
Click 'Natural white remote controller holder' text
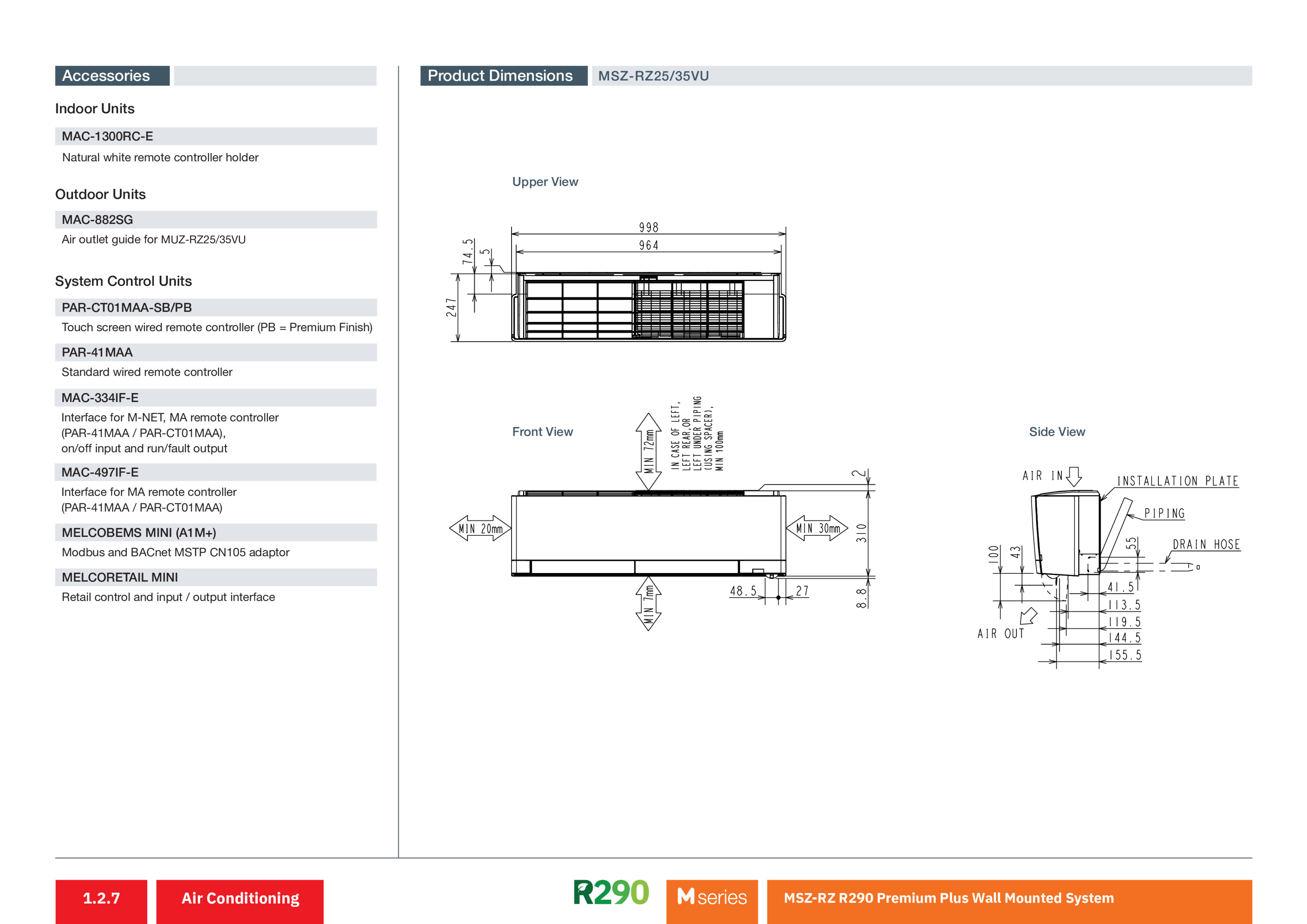point(160,157)
